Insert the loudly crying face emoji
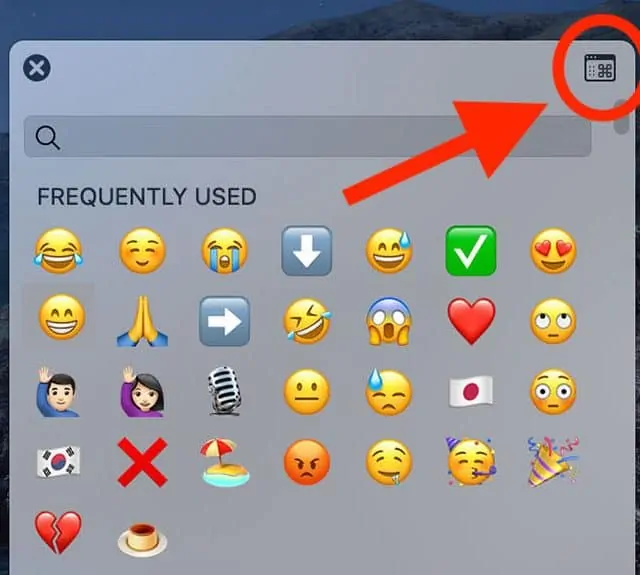The image size is (640, 575). pyautogui.click(x=224, y=251)
